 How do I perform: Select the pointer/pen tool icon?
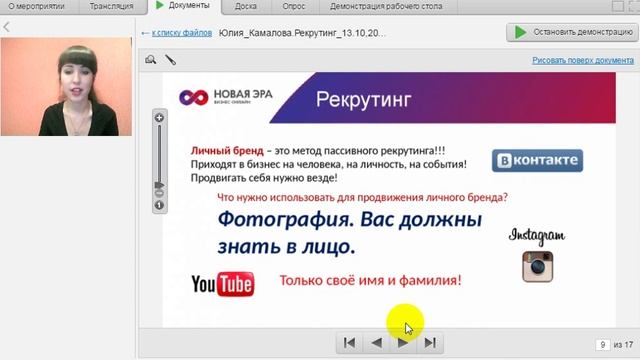tap(171, 60)
